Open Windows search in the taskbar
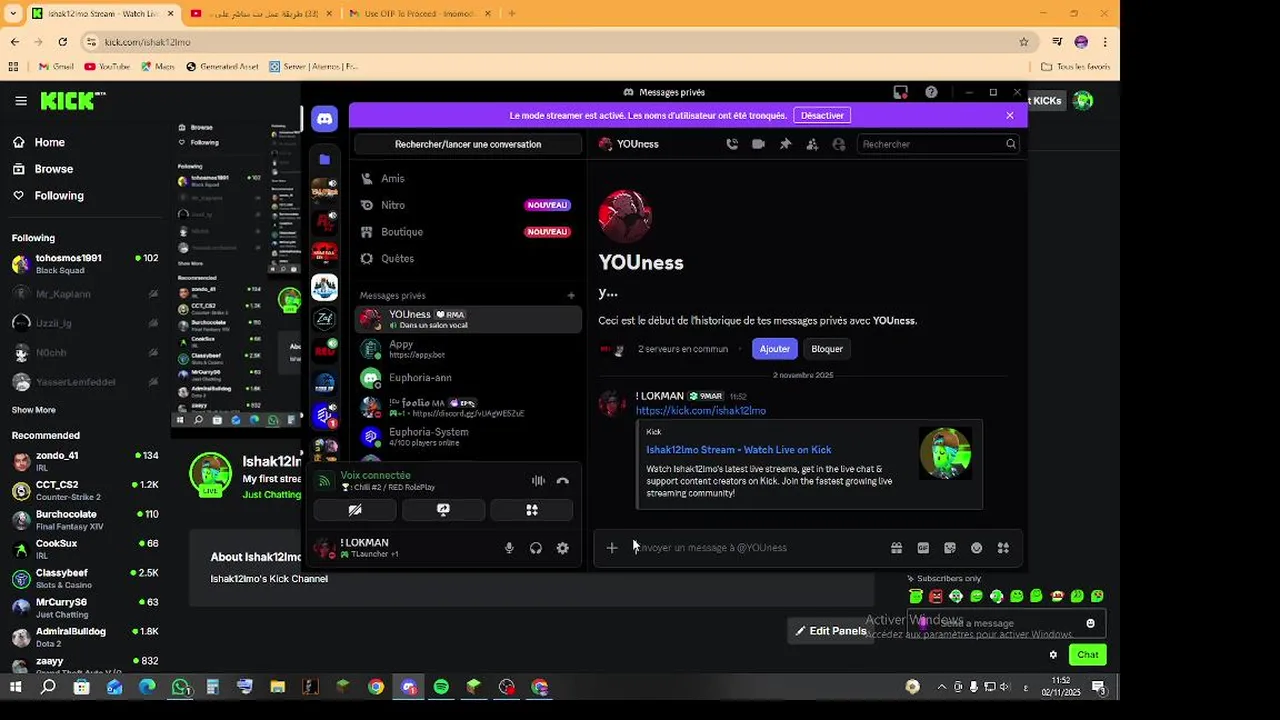 tap(48, 687)
